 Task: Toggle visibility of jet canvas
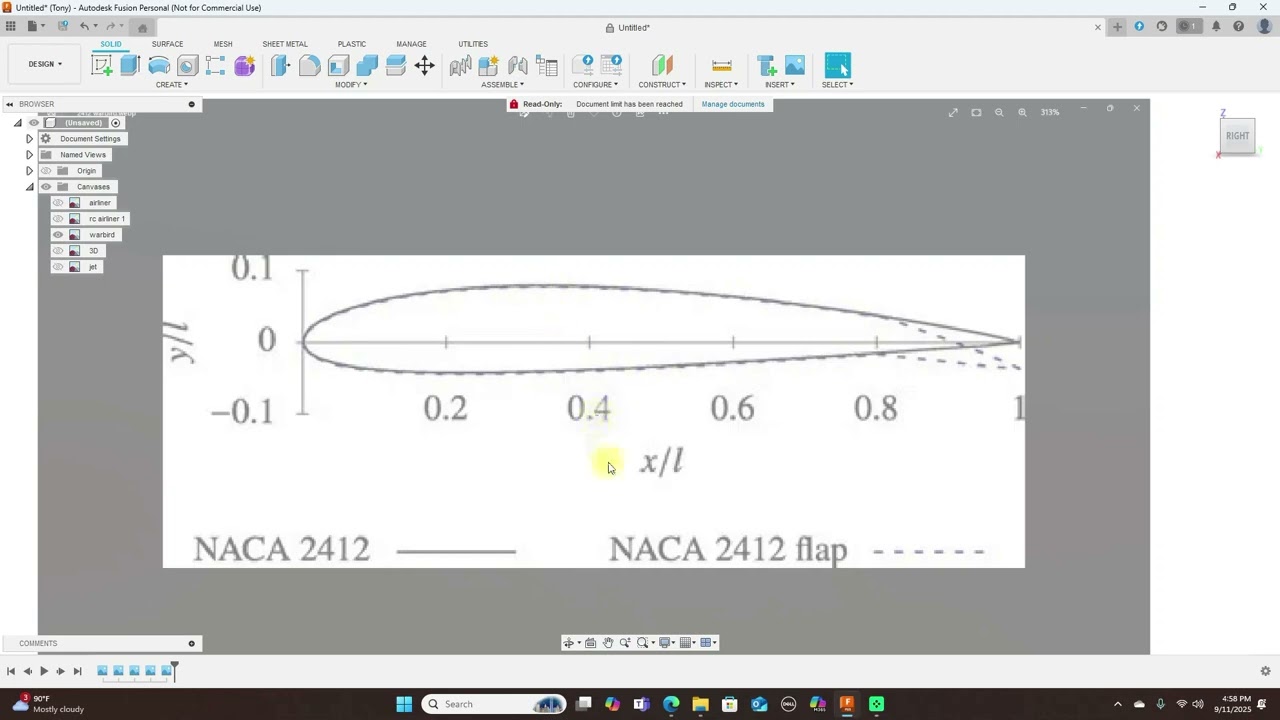click(x=58, y=267)
